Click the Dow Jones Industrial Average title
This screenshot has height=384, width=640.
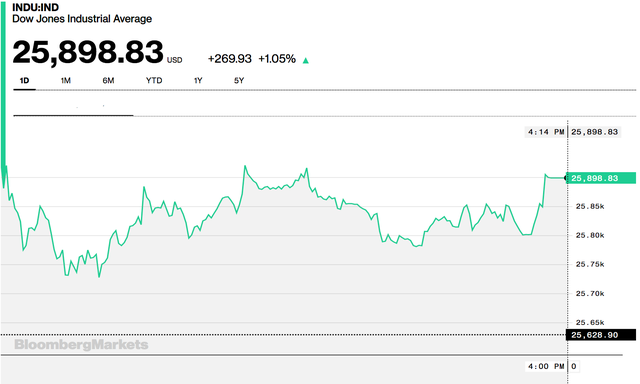[x=82, y=19]
